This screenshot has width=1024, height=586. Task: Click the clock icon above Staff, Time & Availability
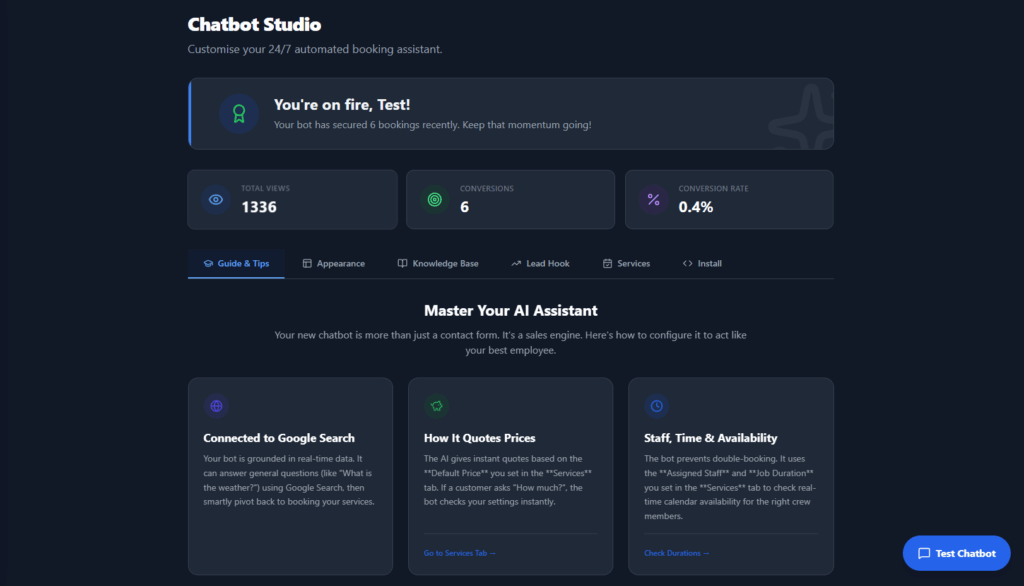656,406
